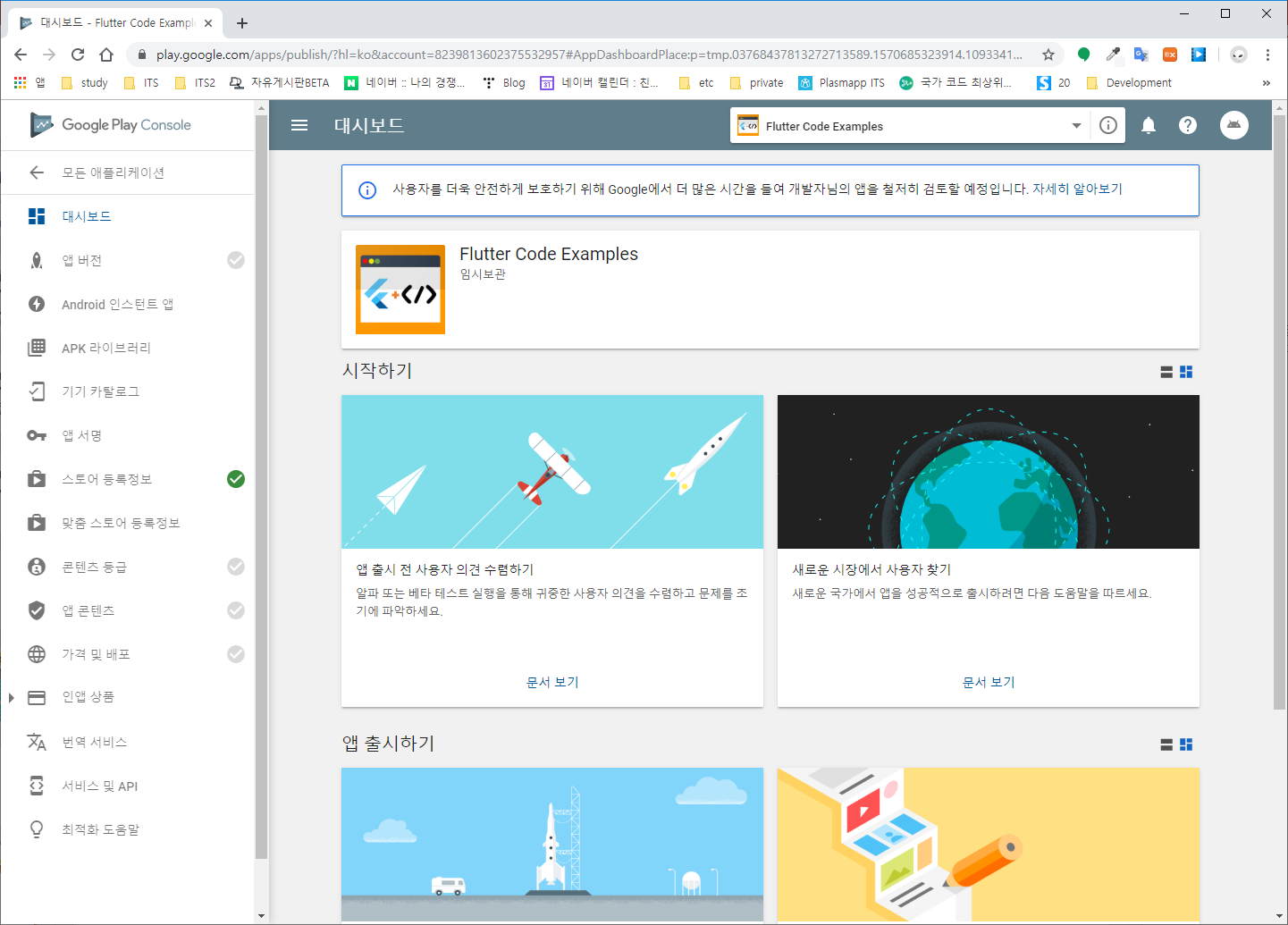Open 앱 버전 in the sidebar
The image size is (1288, 925).
coord(128,260)
